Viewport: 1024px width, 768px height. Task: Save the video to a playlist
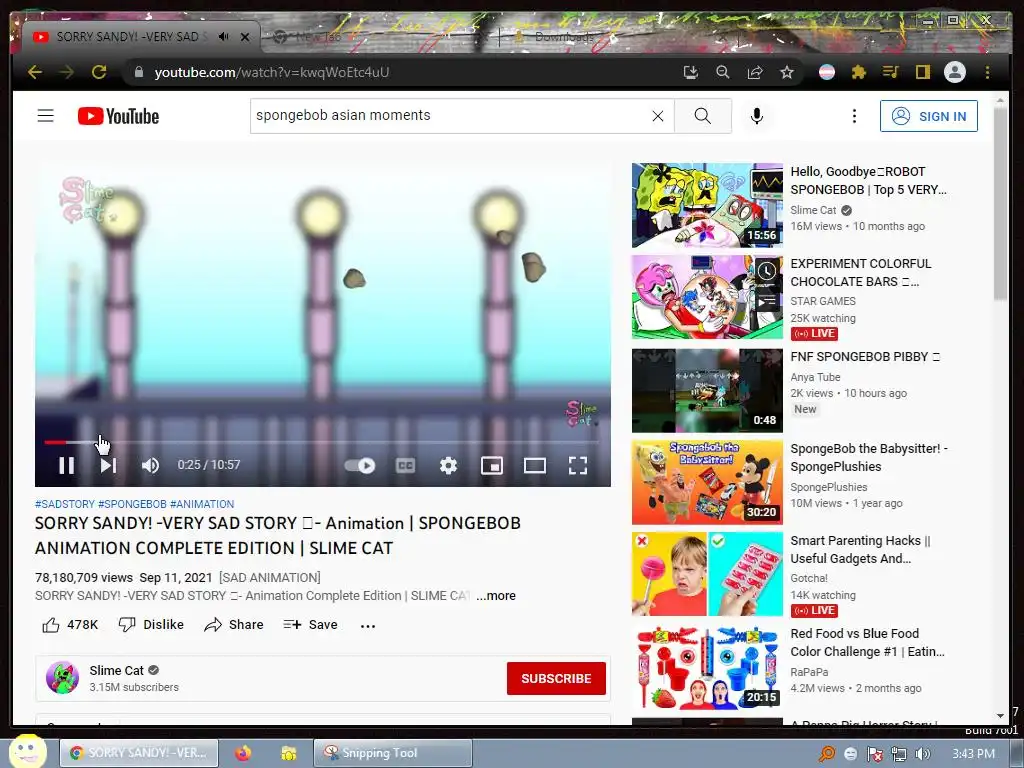310,625
